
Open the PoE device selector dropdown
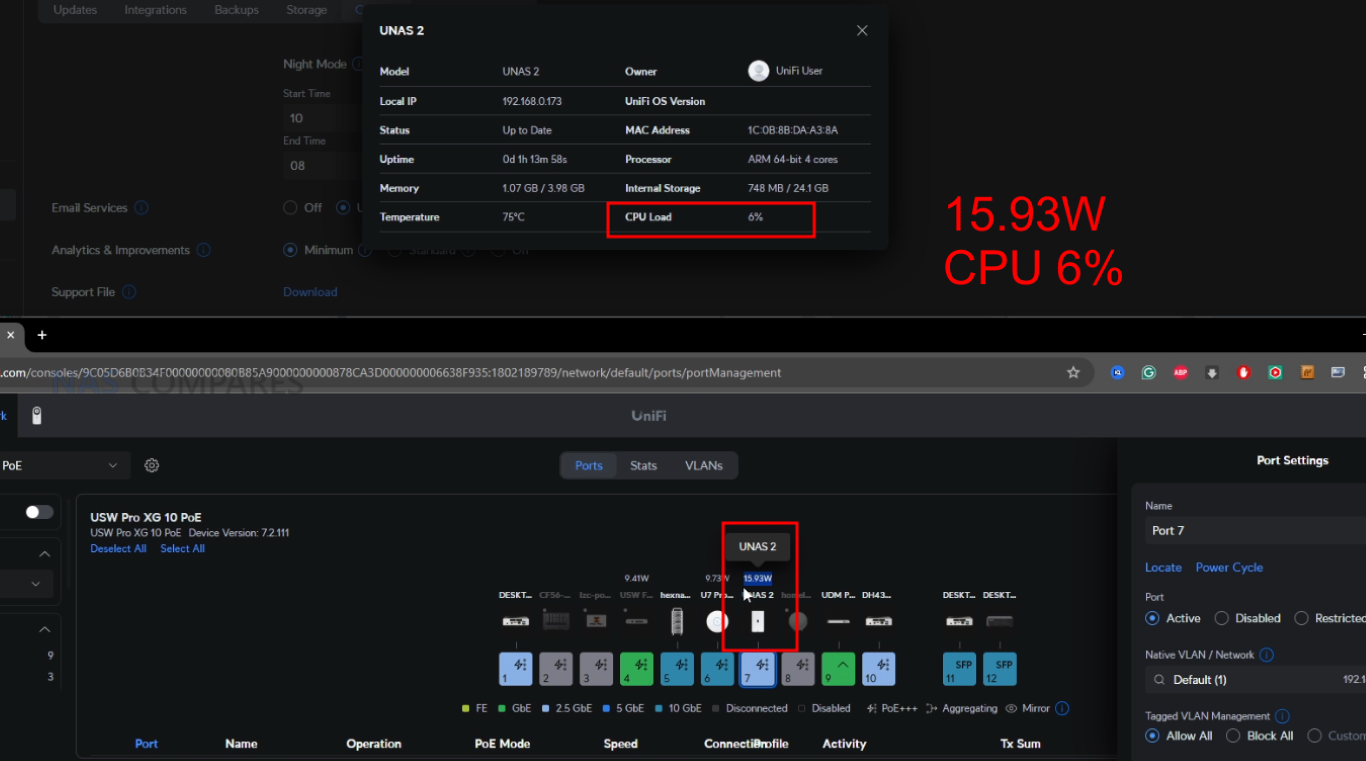[x=63, y=465]
